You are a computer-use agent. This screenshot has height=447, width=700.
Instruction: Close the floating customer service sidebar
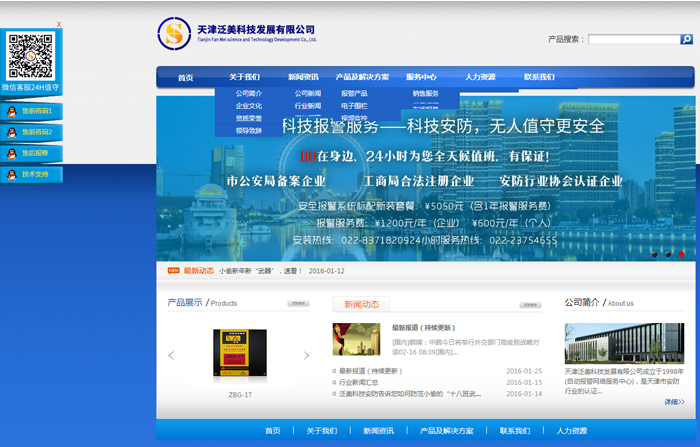(58, 25)
